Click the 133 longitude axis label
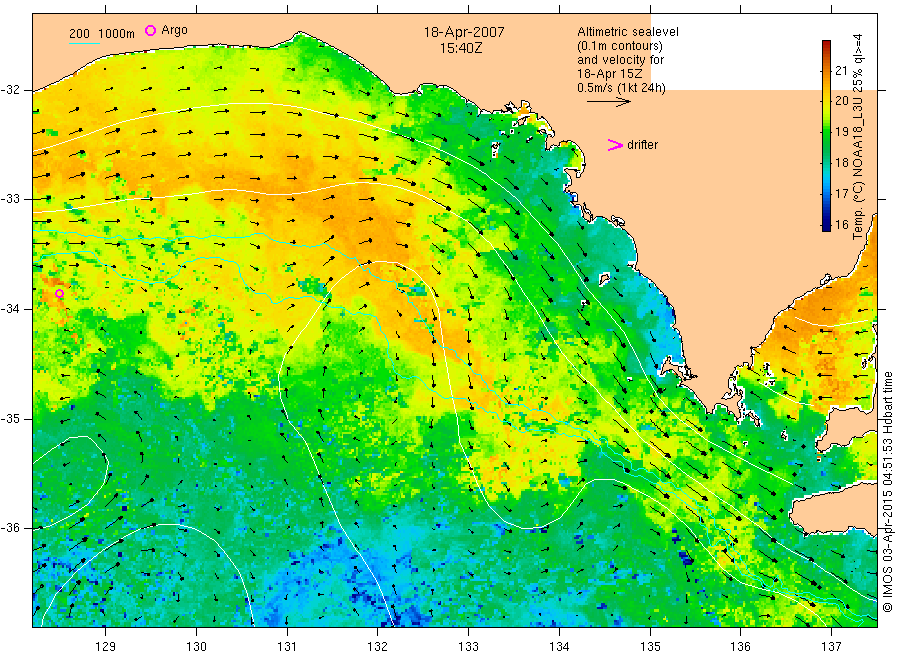This screenshot has height=660, width=900. 468,647
